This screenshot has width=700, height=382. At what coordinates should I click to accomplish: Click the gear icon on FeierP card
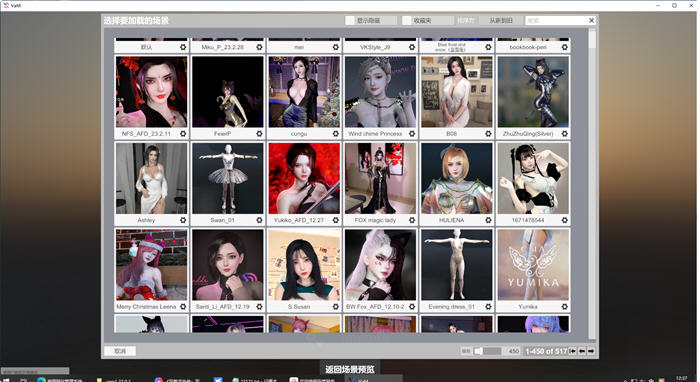(259, 133)
